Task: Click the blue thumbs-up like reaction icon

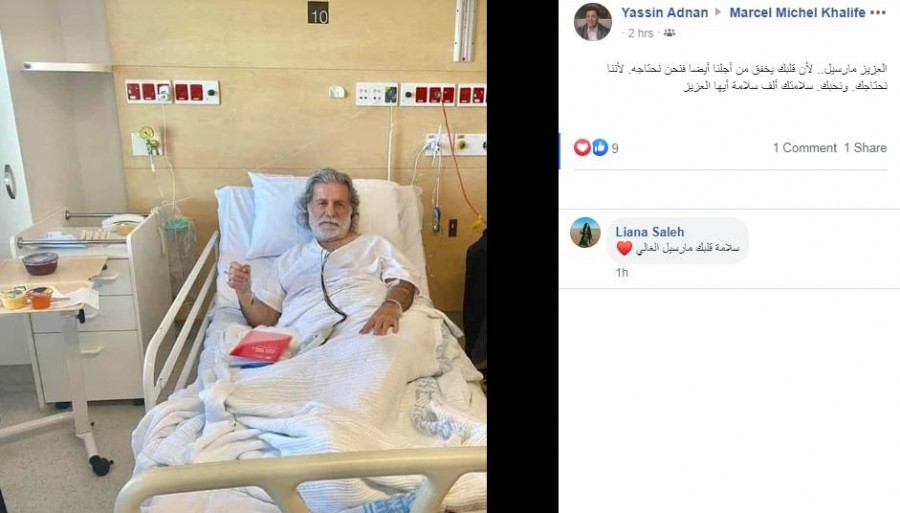Action: pos(600,147)
